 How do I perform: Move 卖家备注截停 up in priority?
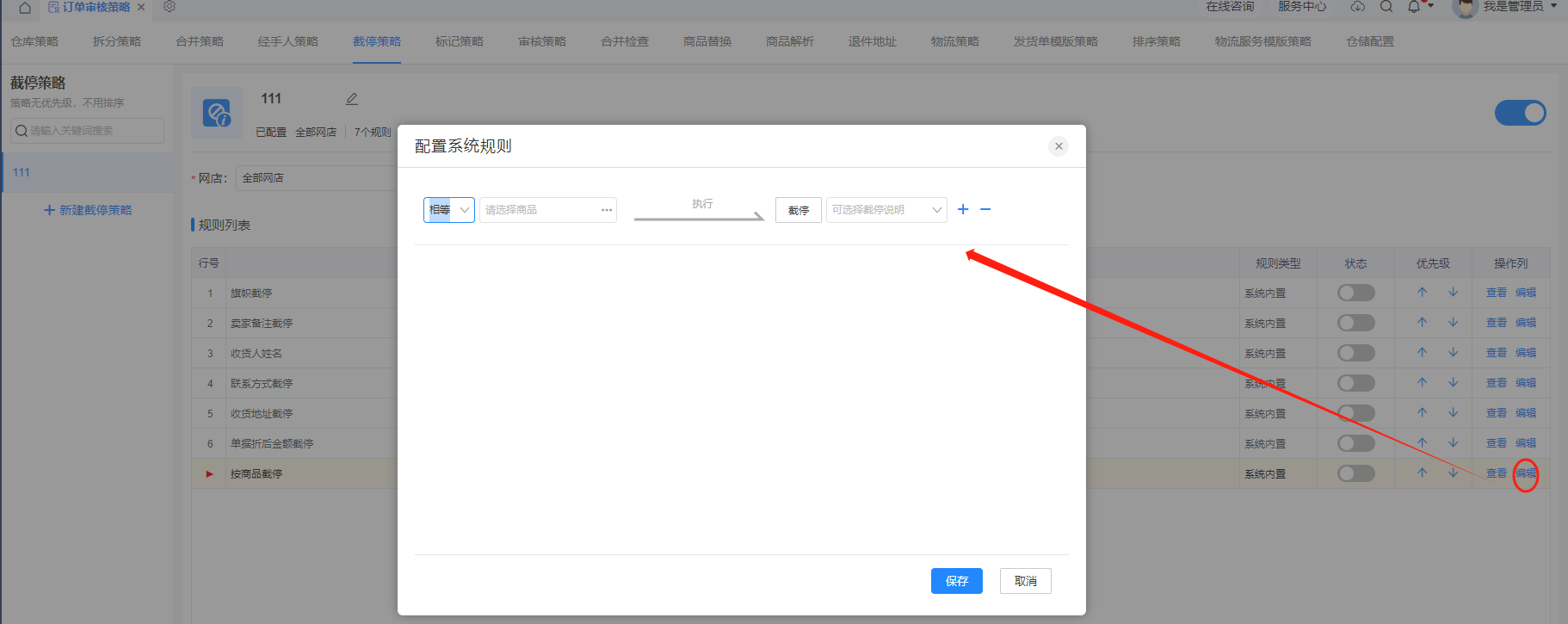(x=1423, y=323)
